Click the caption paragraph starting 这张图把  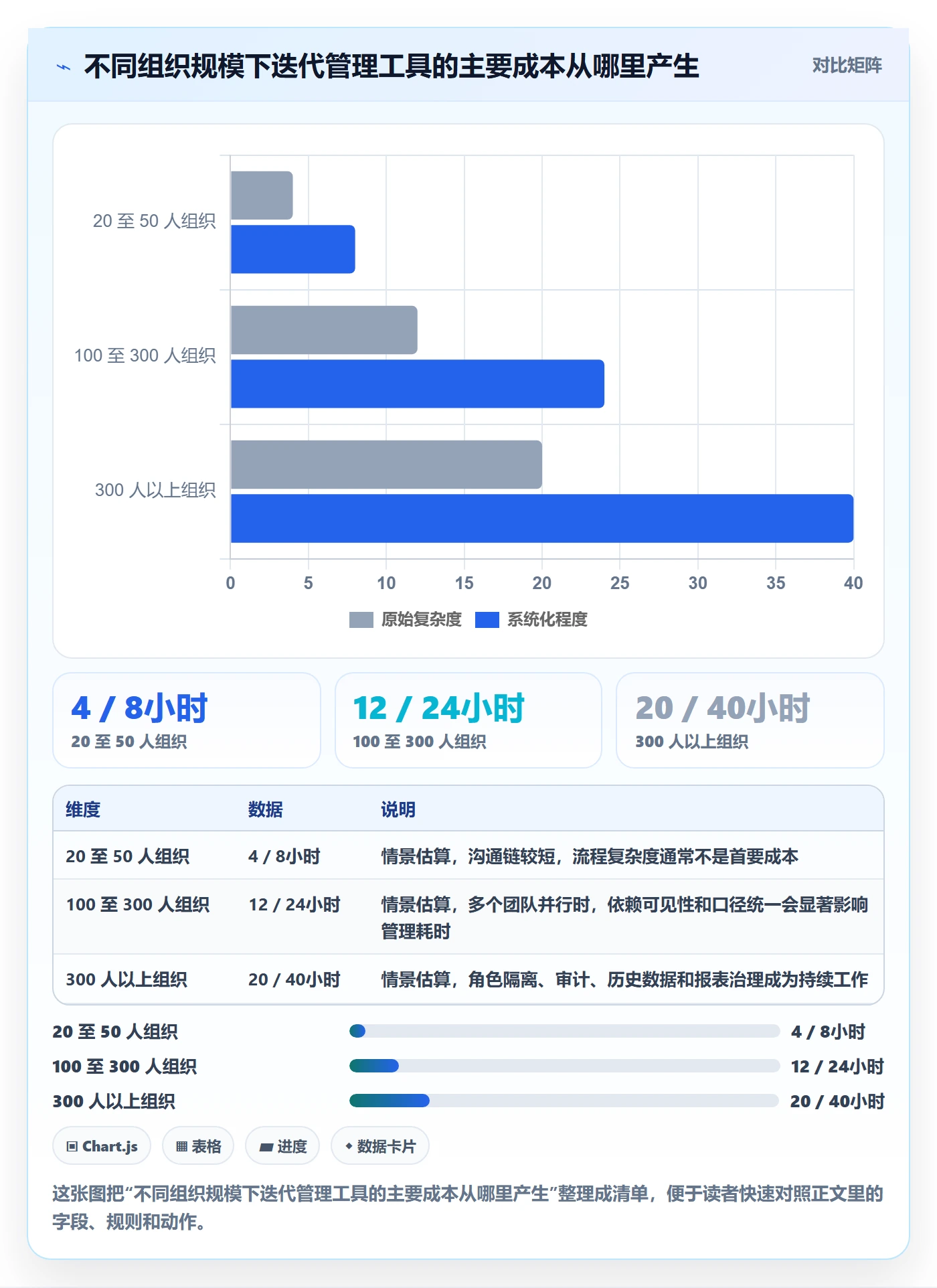[468, 1207]
